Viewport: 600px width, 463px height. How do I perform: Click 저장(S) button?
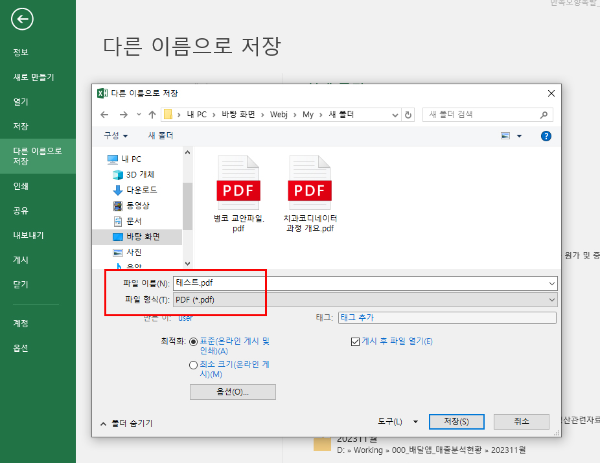coord(457,422)
